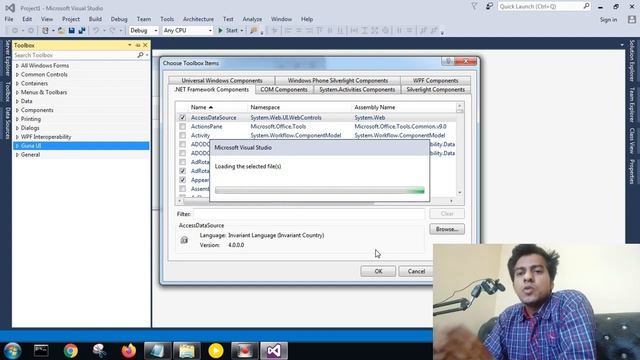Open the Analyze menu
640x360 pixels.
coord(252,19)
